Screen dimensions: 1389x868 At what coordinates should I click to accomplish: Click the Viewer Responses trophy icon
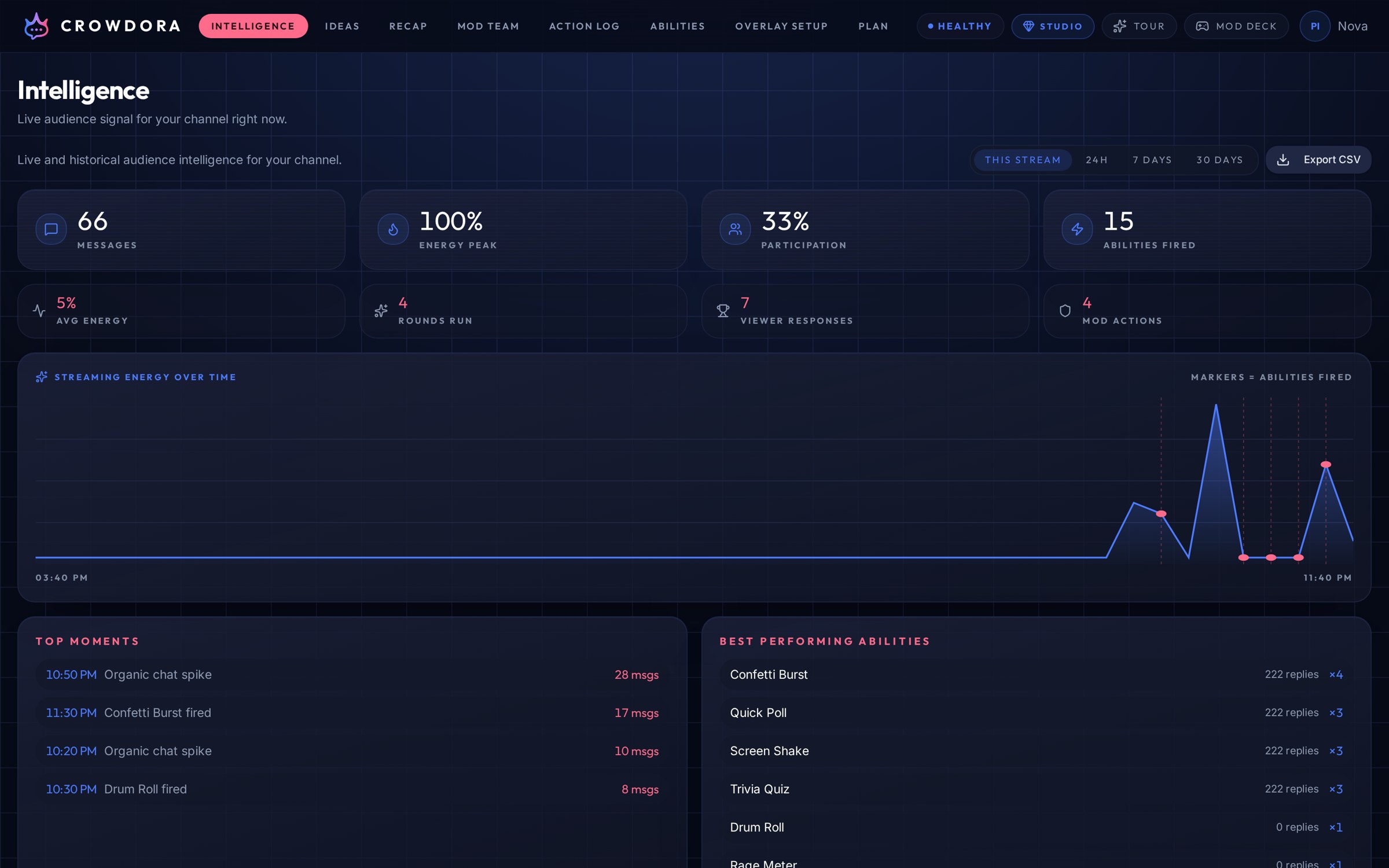(x=723, y=311)
